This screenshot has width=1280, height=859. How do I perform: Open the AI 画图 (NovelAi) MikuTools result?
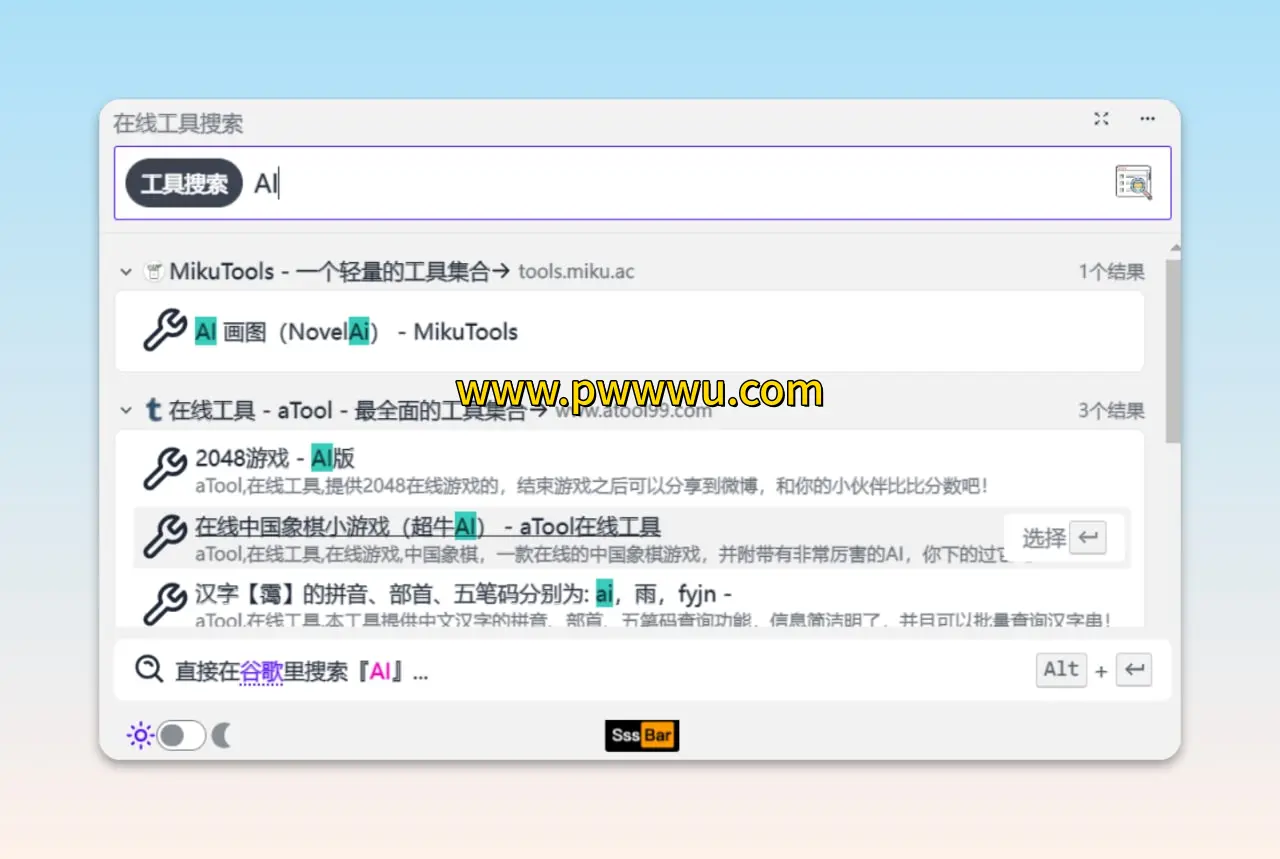(x=356, y=332)
